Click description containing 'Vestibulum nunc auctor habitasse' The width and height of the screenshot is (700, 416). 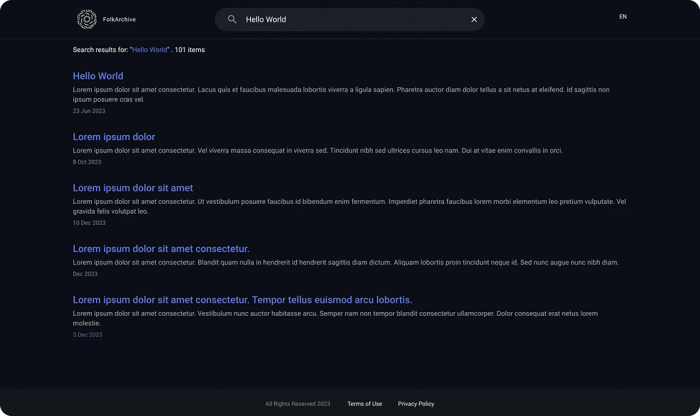click(335, 318)
